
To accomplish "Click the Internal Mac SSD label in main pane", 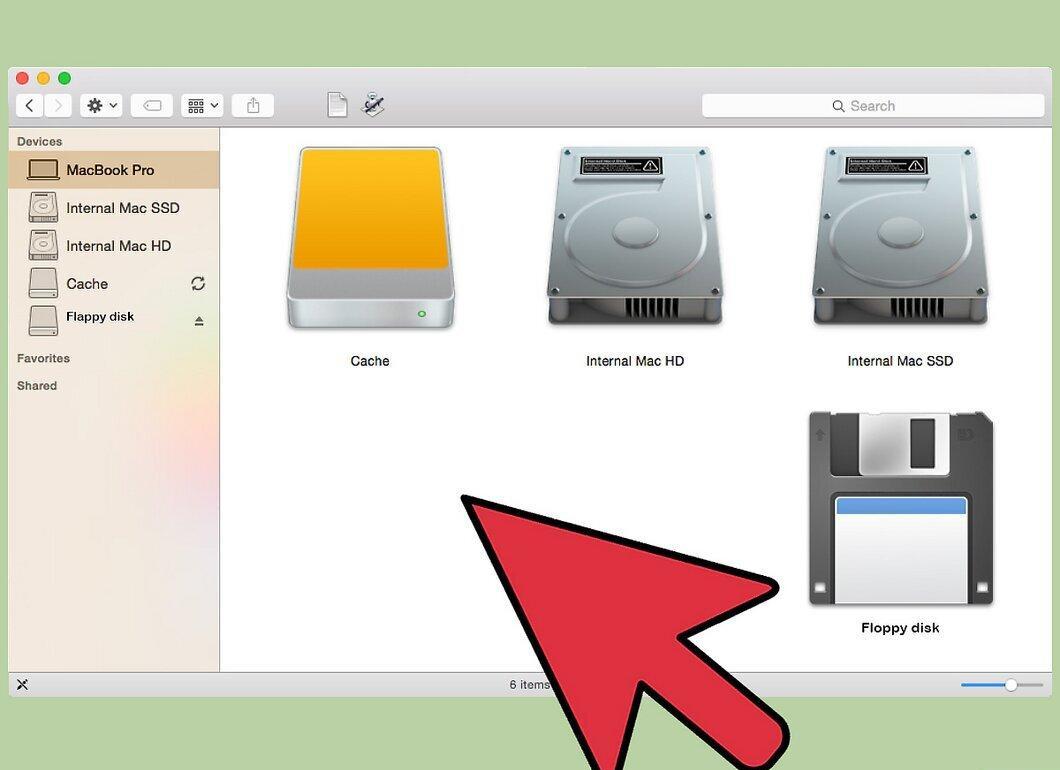I will tap(900, 361).
